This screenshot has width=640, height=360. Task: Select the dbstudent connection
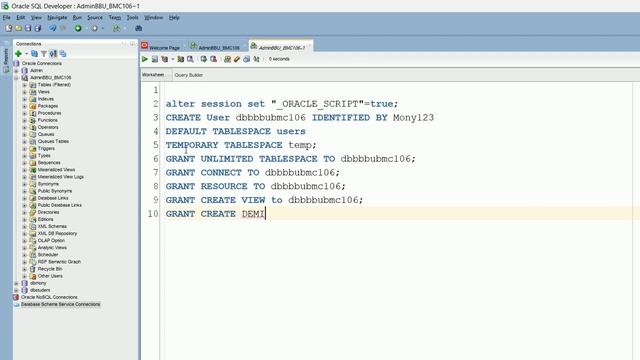click(x=40, y=290)
